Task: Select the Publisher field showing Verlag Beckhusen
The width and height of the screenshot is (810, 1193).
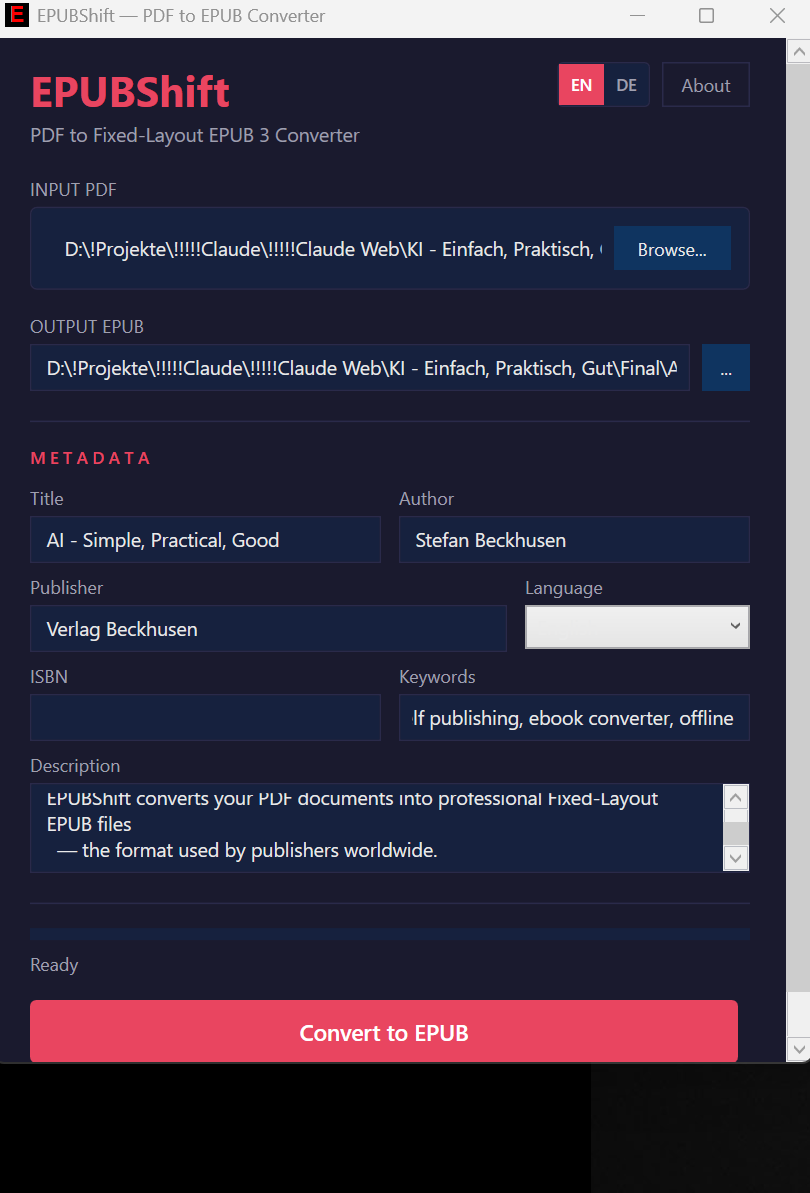Action: tap(268, 629)
